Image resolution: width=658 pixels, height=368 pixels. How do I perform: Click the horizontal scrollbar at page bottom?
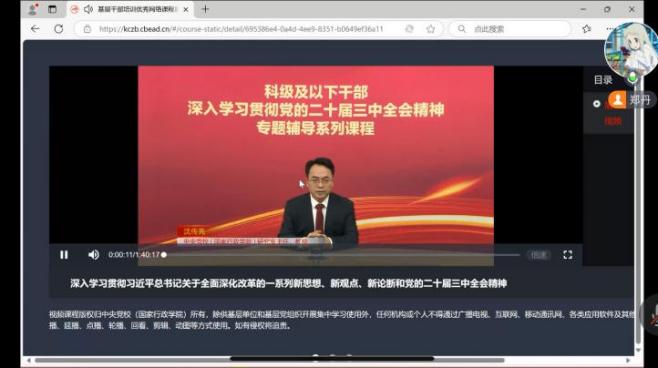point(269,360)
